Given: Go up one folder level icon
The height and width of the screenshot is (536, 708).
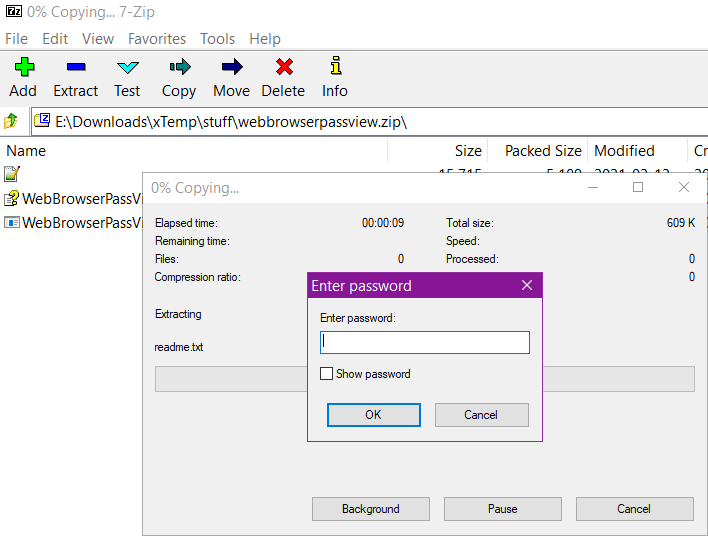Looking at the screenshot, I should click(x=11, y=121).
